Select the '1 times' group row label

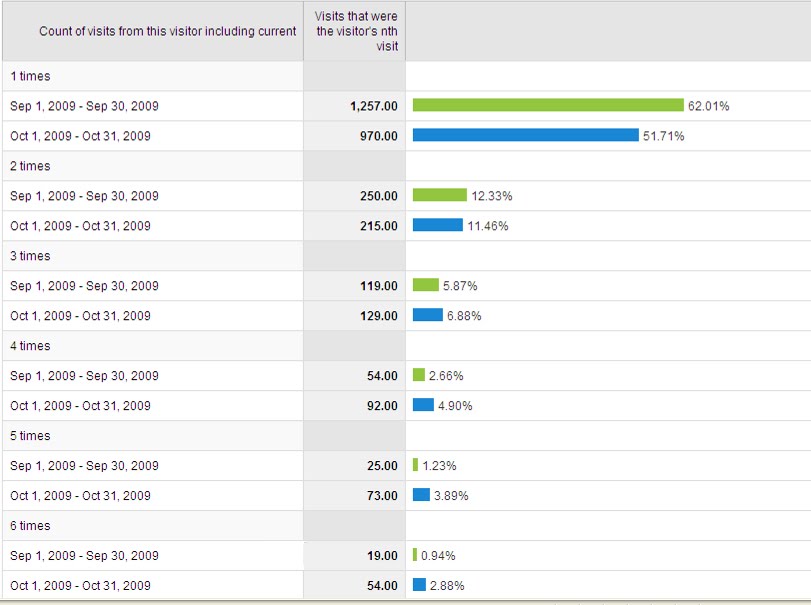pos(30,76)
